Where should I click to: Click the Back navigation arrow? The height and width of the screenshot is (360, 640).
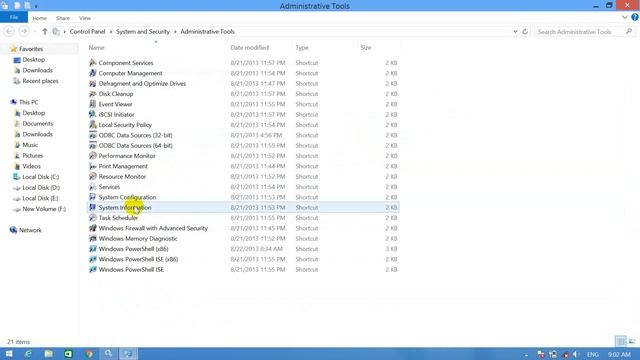pos(9,31)
